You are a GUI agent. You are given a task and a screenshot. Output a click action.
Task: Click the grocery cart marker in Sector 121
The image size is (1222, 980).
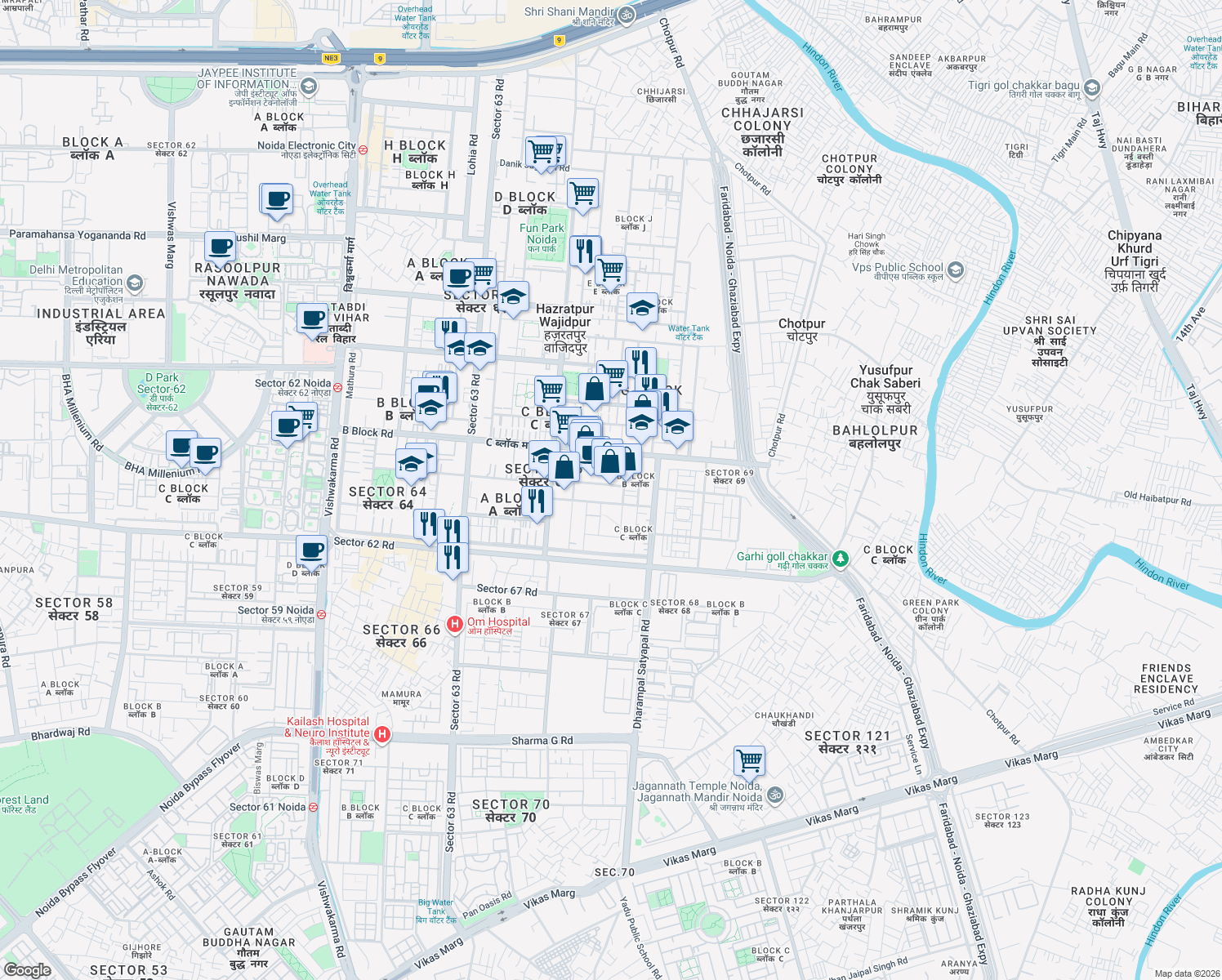(750, 759)
